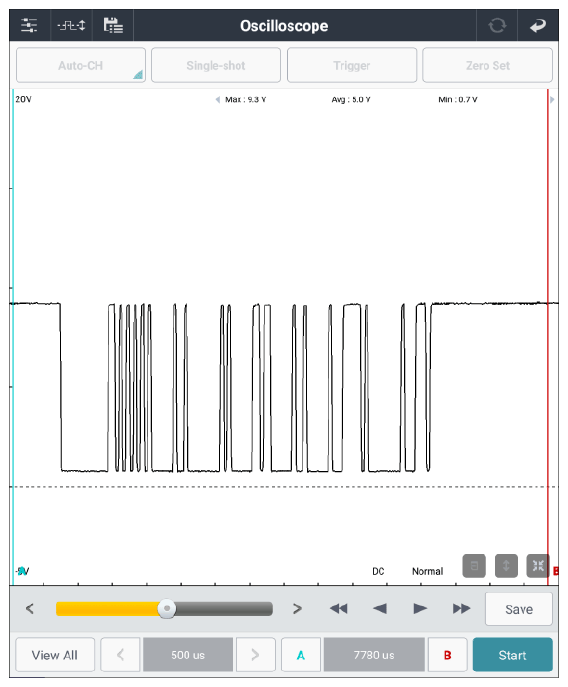Increase time base with right chevron
The height and width of the screenshot is (687, 568).
click(x=256, y=655)
